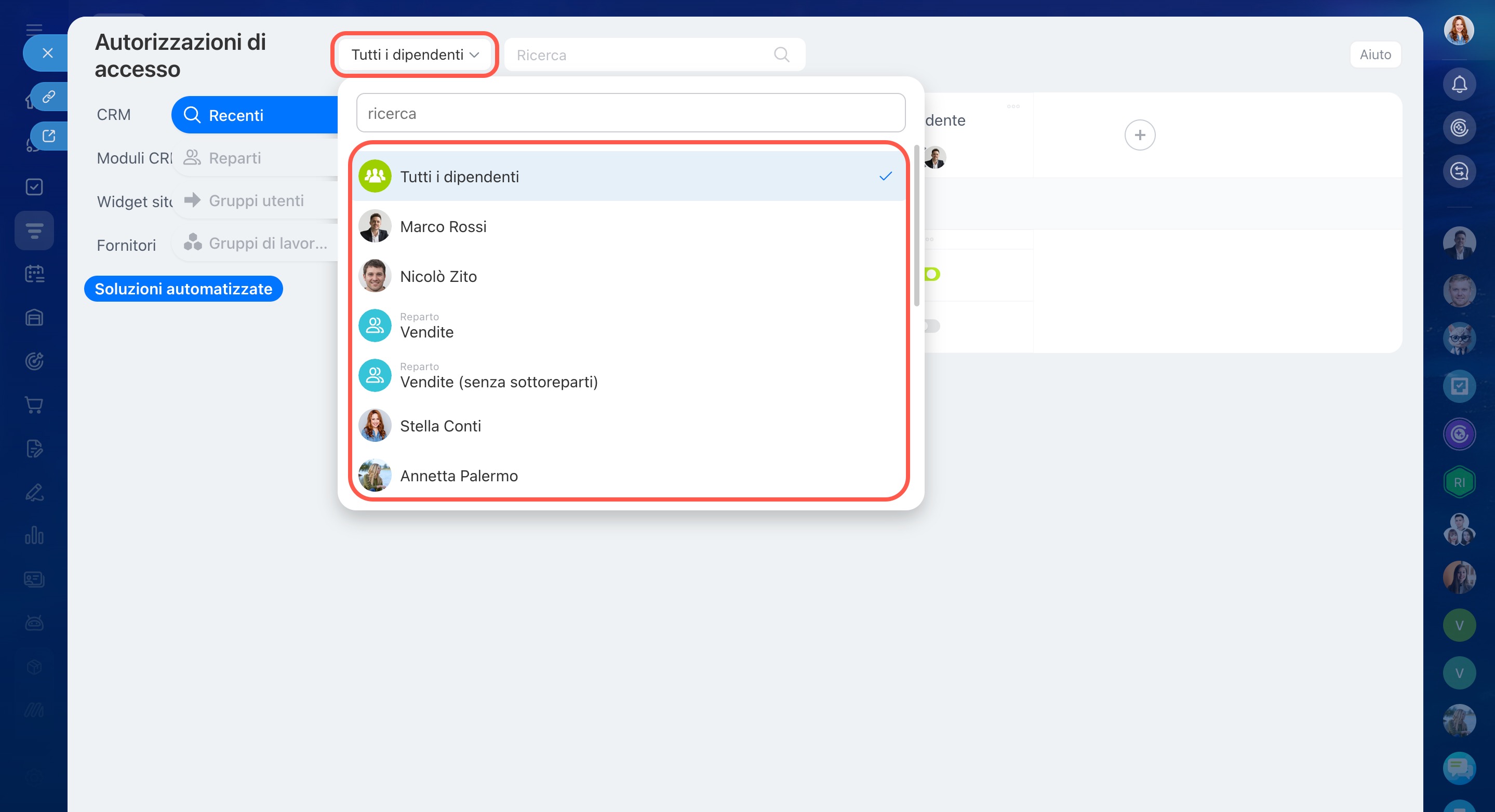
Task: Open the bar chart analytics sidebar icon
Action: pos(34,535)
